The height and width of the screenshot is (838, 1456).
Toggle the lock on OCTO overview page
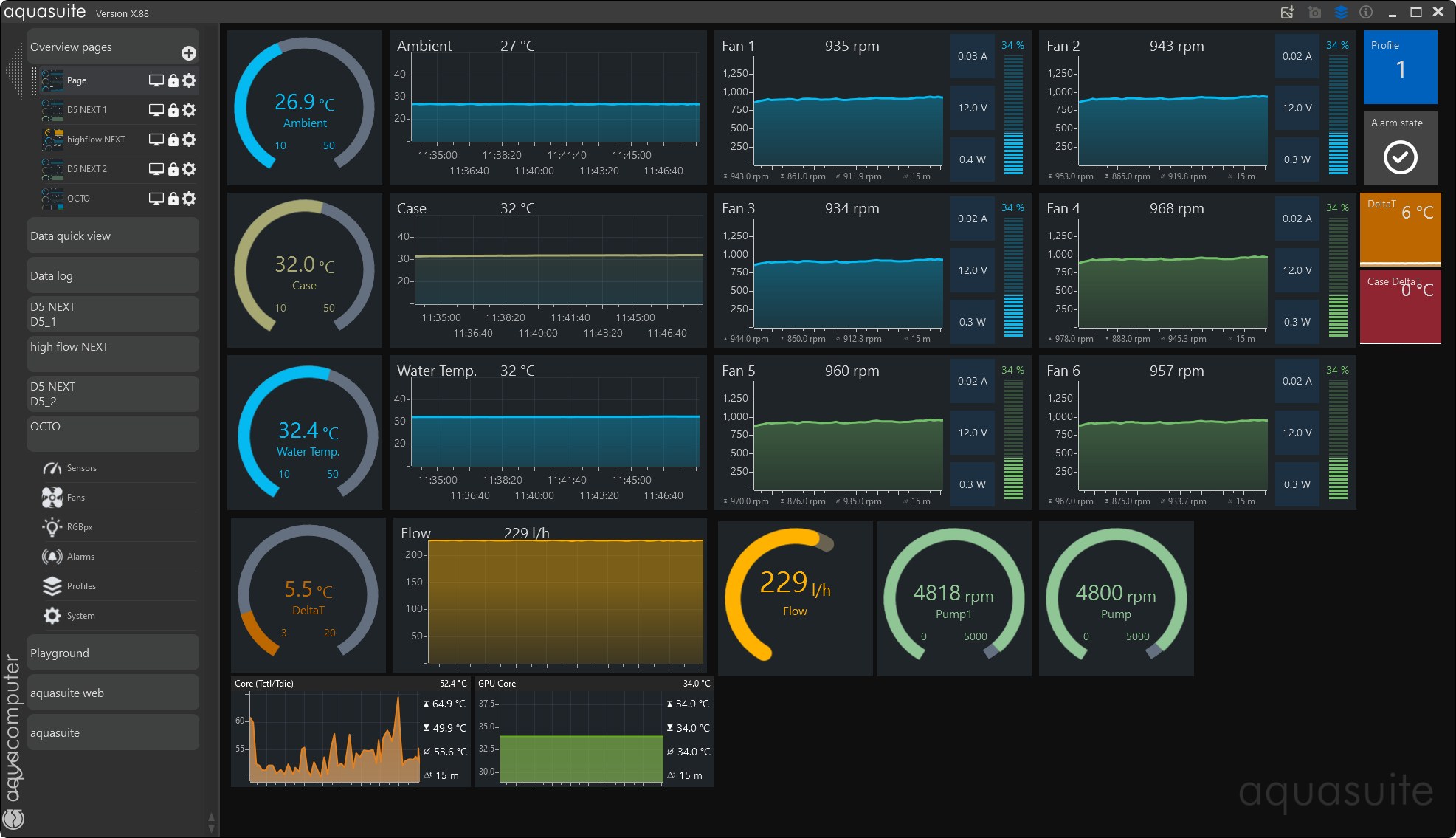click(173, 199)
